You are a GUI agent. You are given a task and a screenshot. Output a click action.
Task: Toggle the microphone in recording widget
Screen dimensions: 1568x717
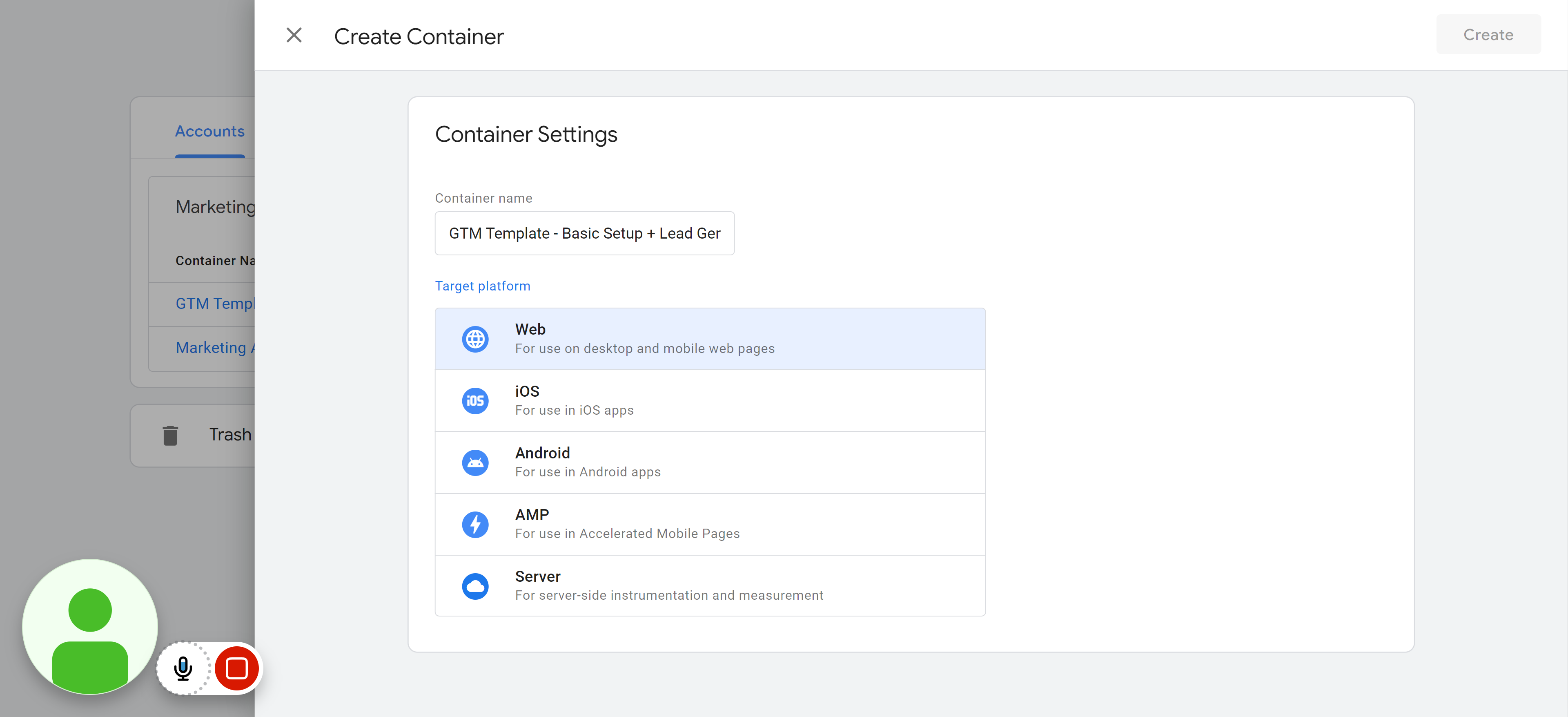click(183, 668)
